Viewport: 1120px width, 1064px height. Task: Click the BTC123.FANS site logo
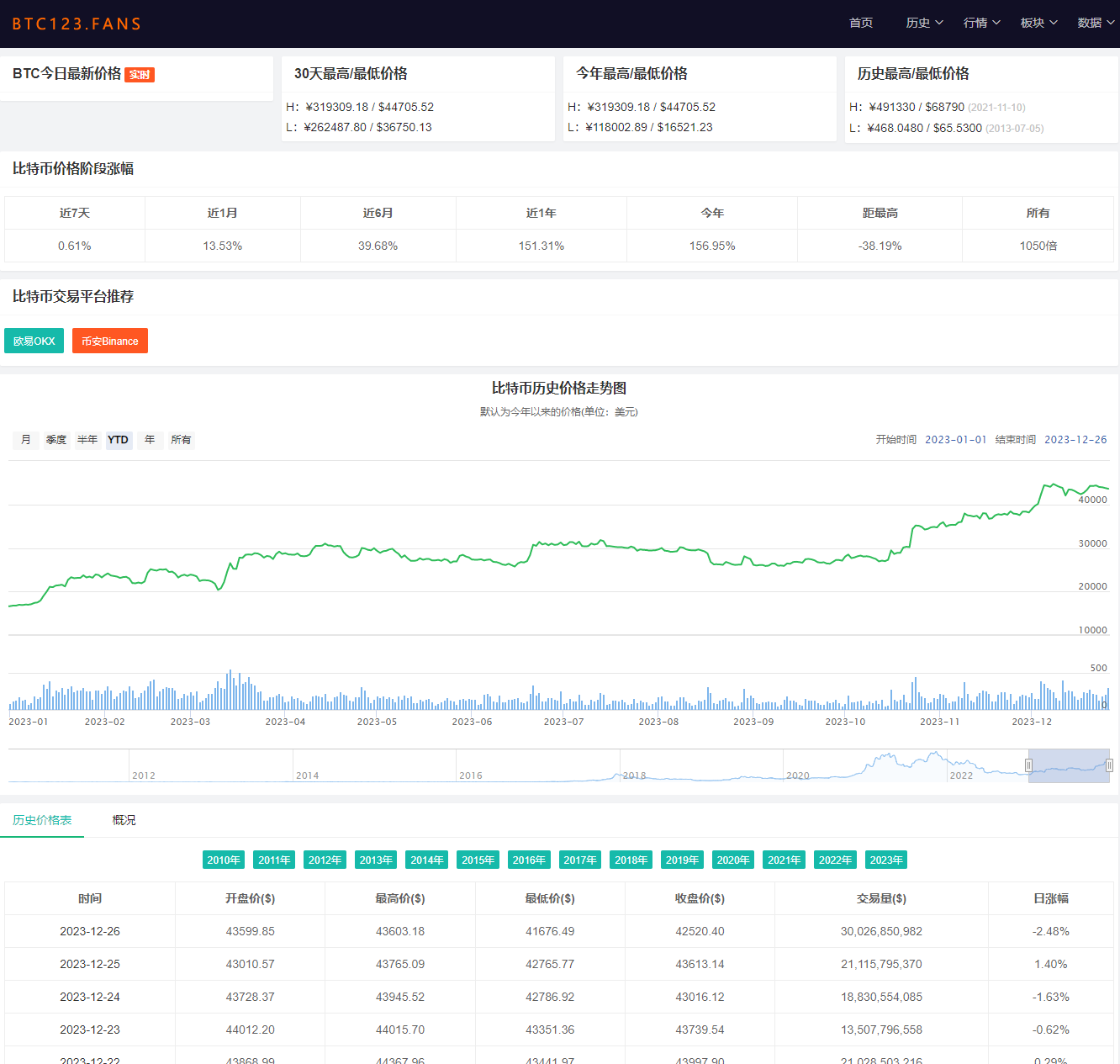point(77,24)
